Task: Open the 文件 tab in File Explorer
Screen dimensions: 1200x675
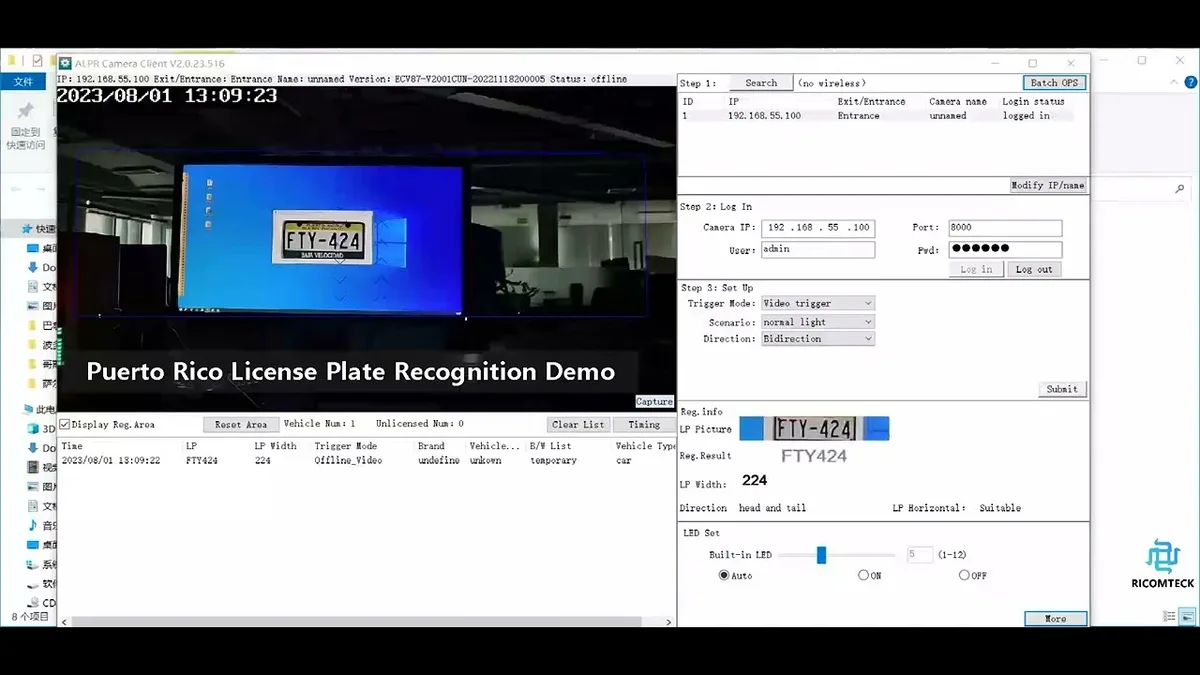Action: pyautogui.click(x=23, y=82)
